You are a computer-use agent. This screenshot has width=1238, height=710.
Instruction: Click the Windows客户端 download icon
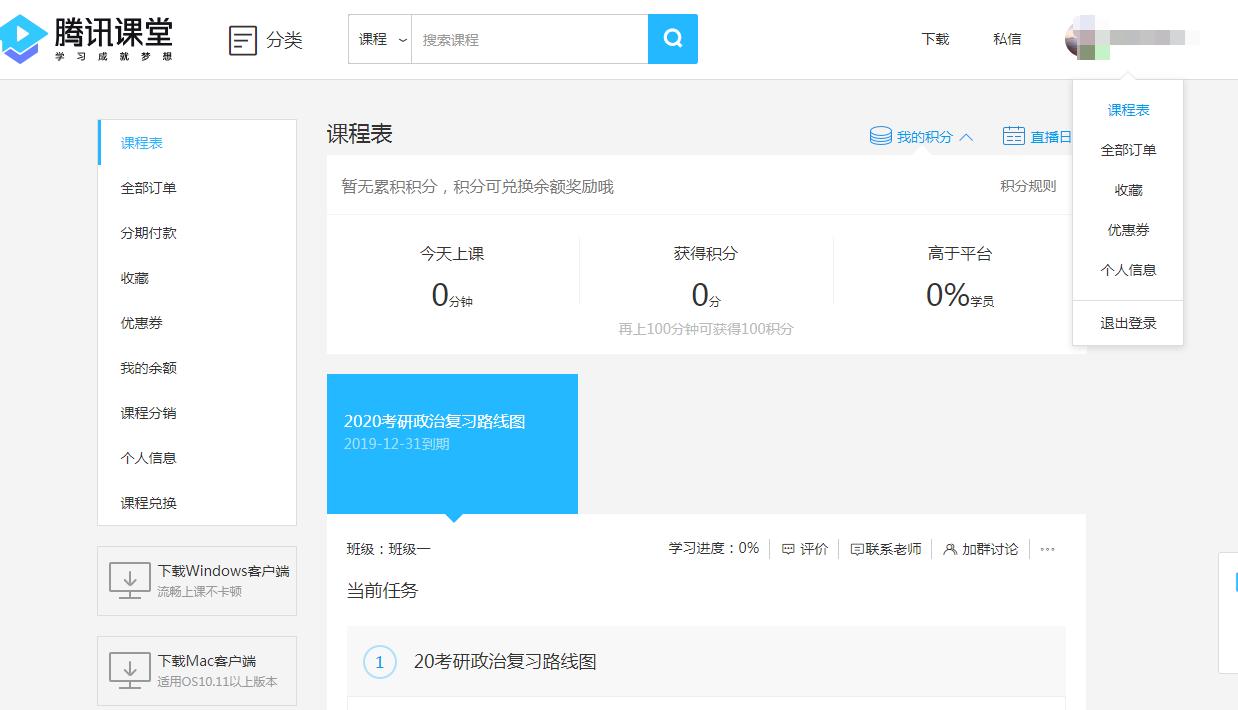pyautogui.click(x=129, y=581)
